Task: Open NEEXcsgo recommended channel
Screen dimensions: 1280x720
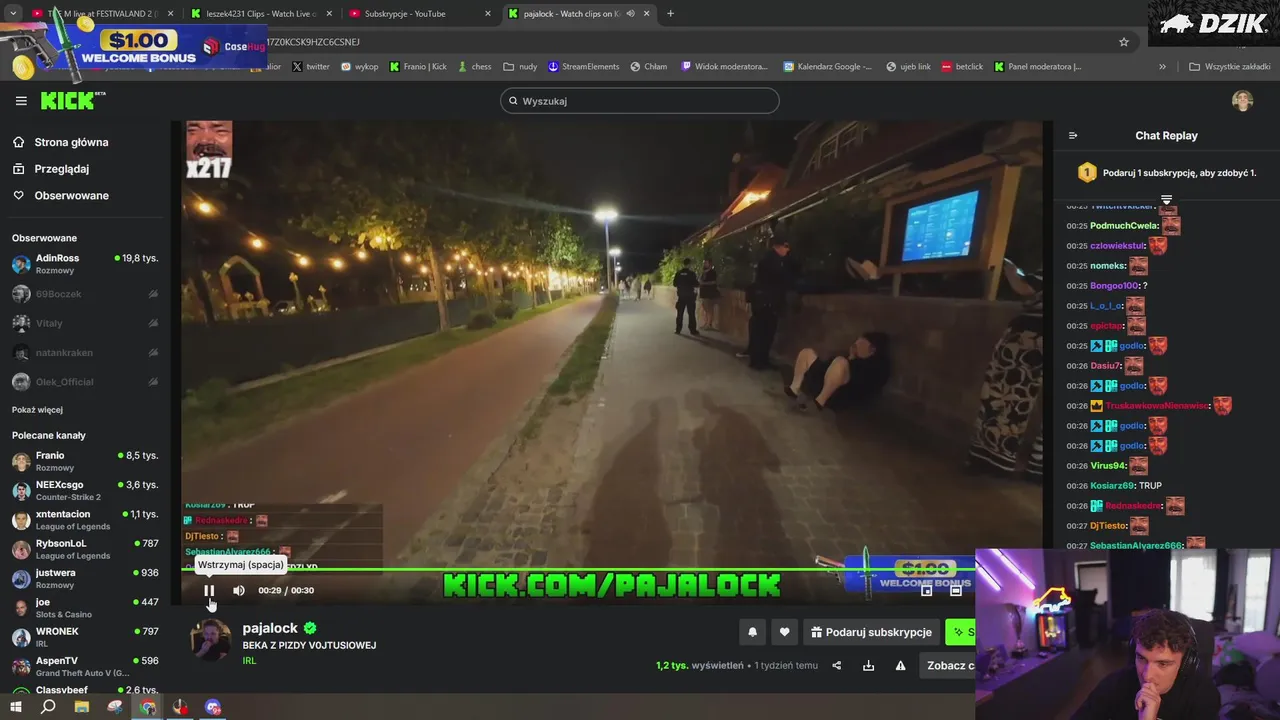Action: (85, 490)
